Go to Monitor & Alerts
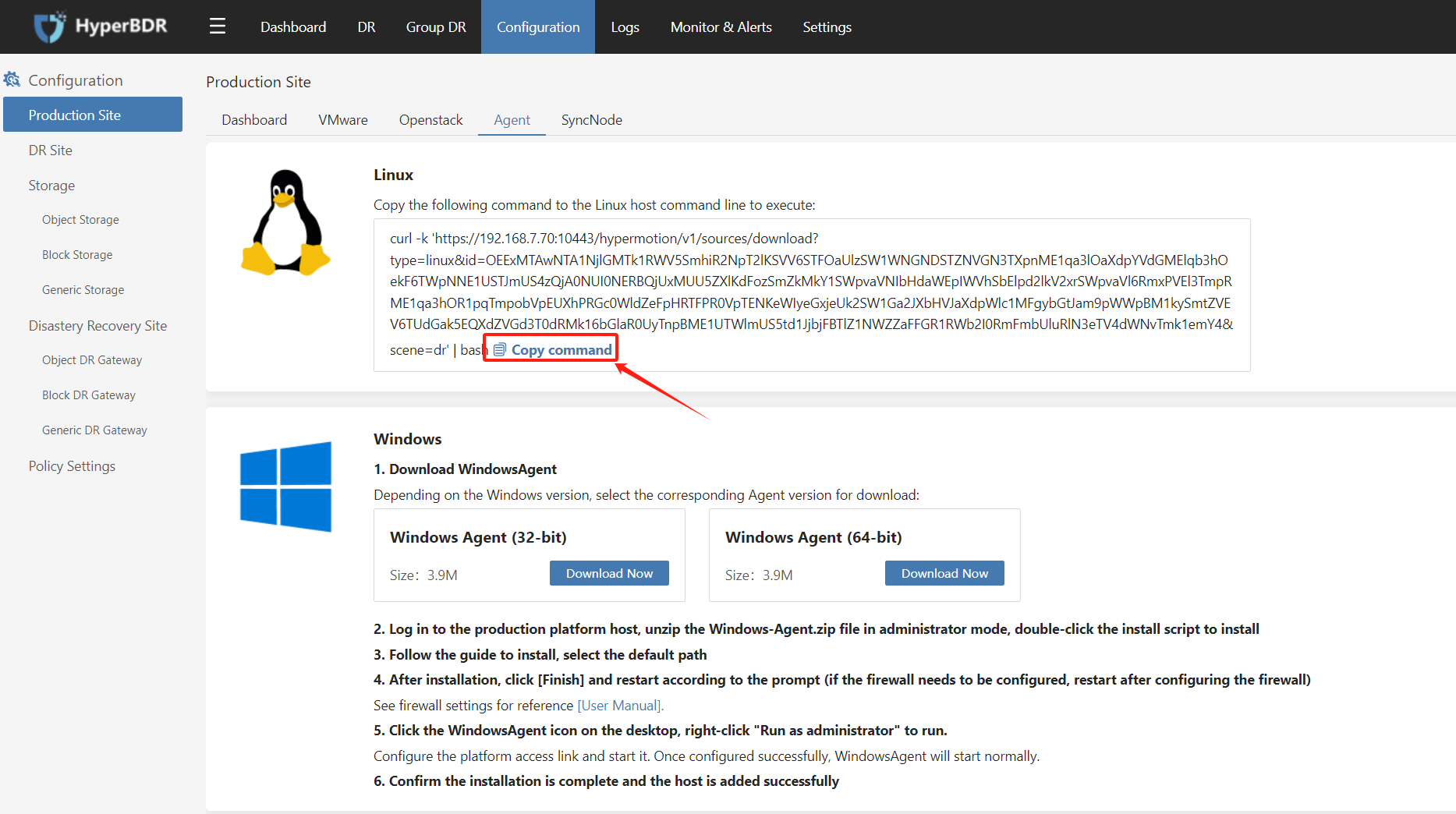Screen dimensions: 1456x814 pos(721,27)
